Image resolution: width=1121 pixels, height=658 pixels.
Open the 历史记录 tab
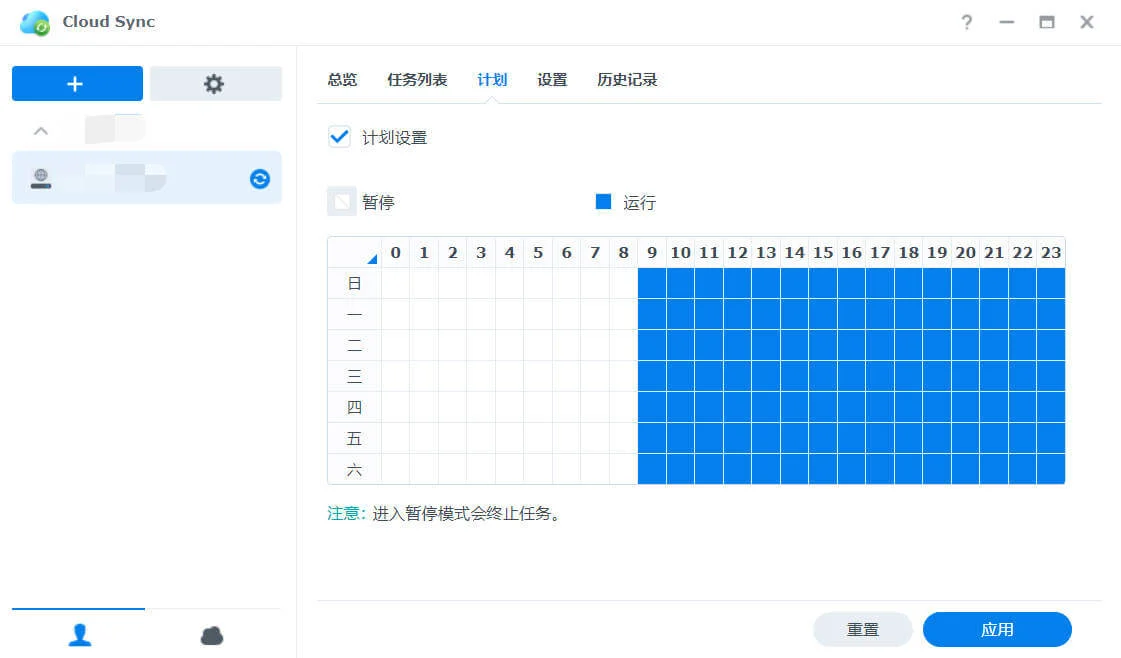coord(627,80)
